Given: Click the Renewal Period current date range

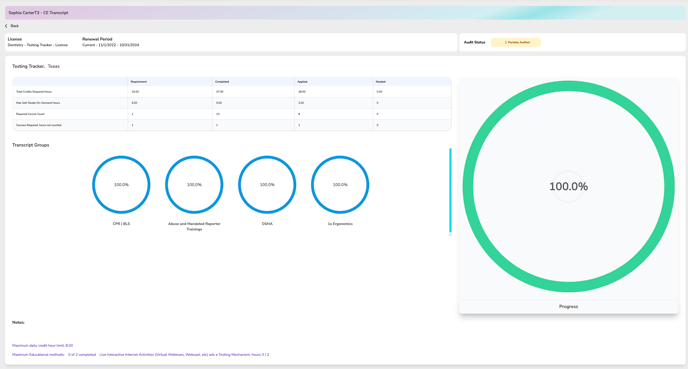Looking at the screenshot, I should (x=111, y=45).
